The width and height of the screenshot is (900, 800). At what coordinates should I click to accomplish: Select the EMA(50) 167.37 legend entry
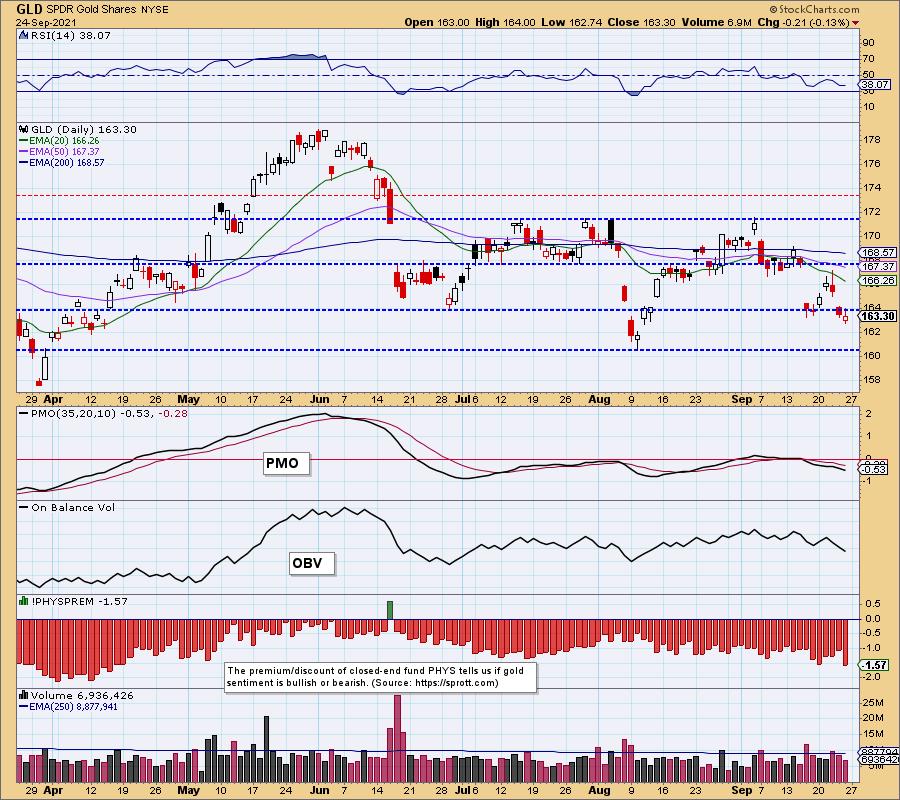[x=59, y=152]
